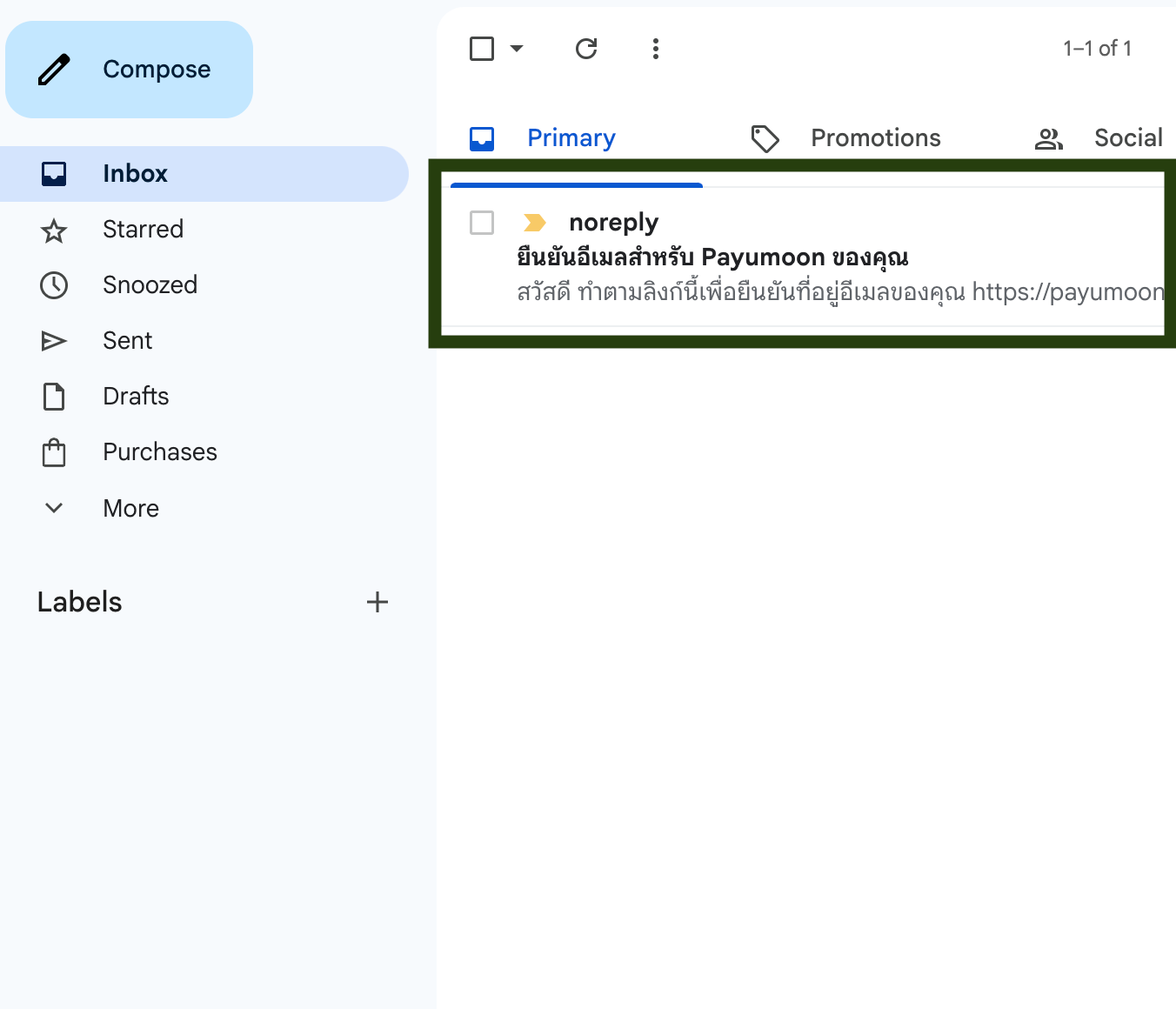Click the Snoozed clock icon
This screenshot has height=1009, width=1176.
click(54, 285)
